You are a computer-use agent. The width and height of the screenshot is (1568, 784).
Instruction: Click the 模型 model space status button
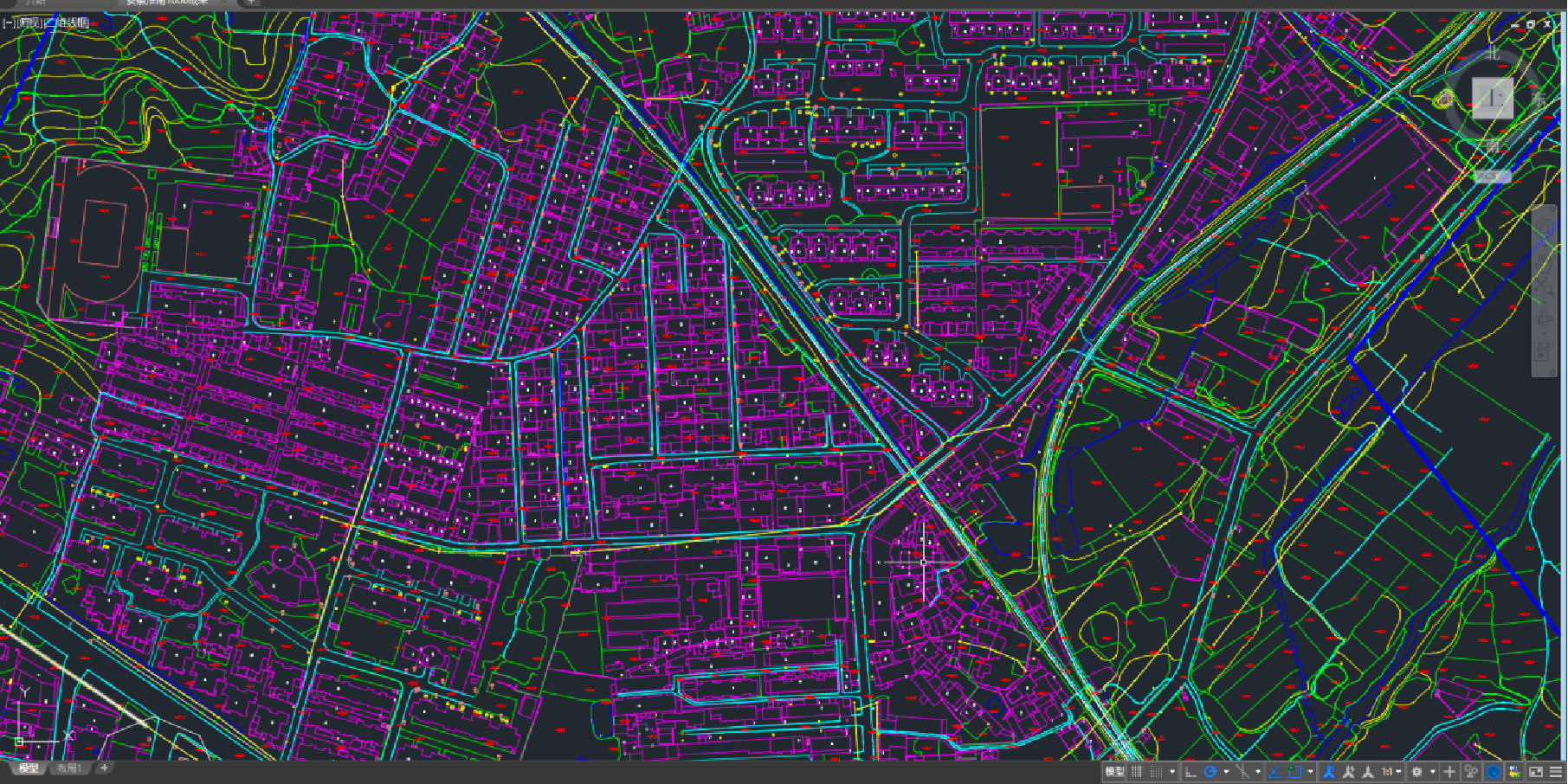1114,771
